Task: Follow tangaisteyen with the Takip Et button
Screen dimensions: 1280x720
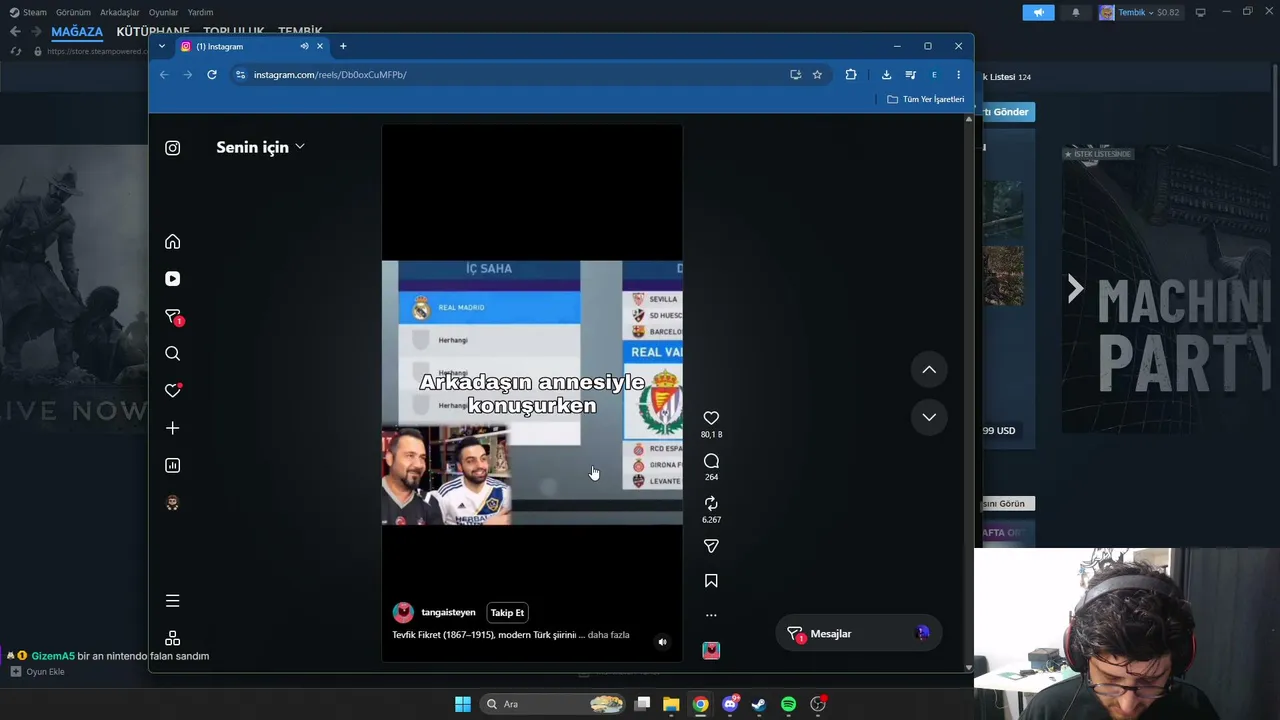Action: tap(507, 613)
